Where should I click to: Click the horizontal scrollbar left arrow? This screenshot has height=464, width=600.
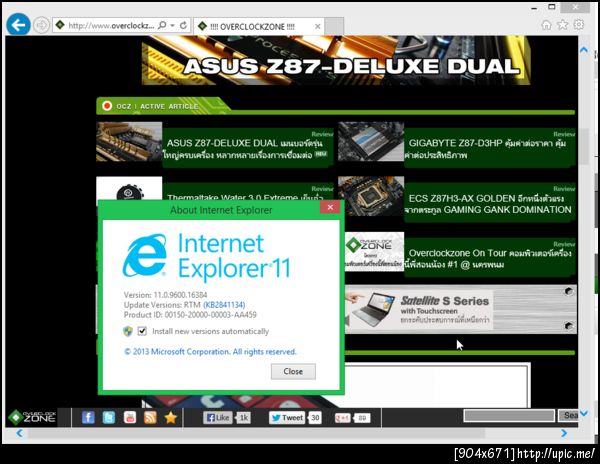point(19,433)
